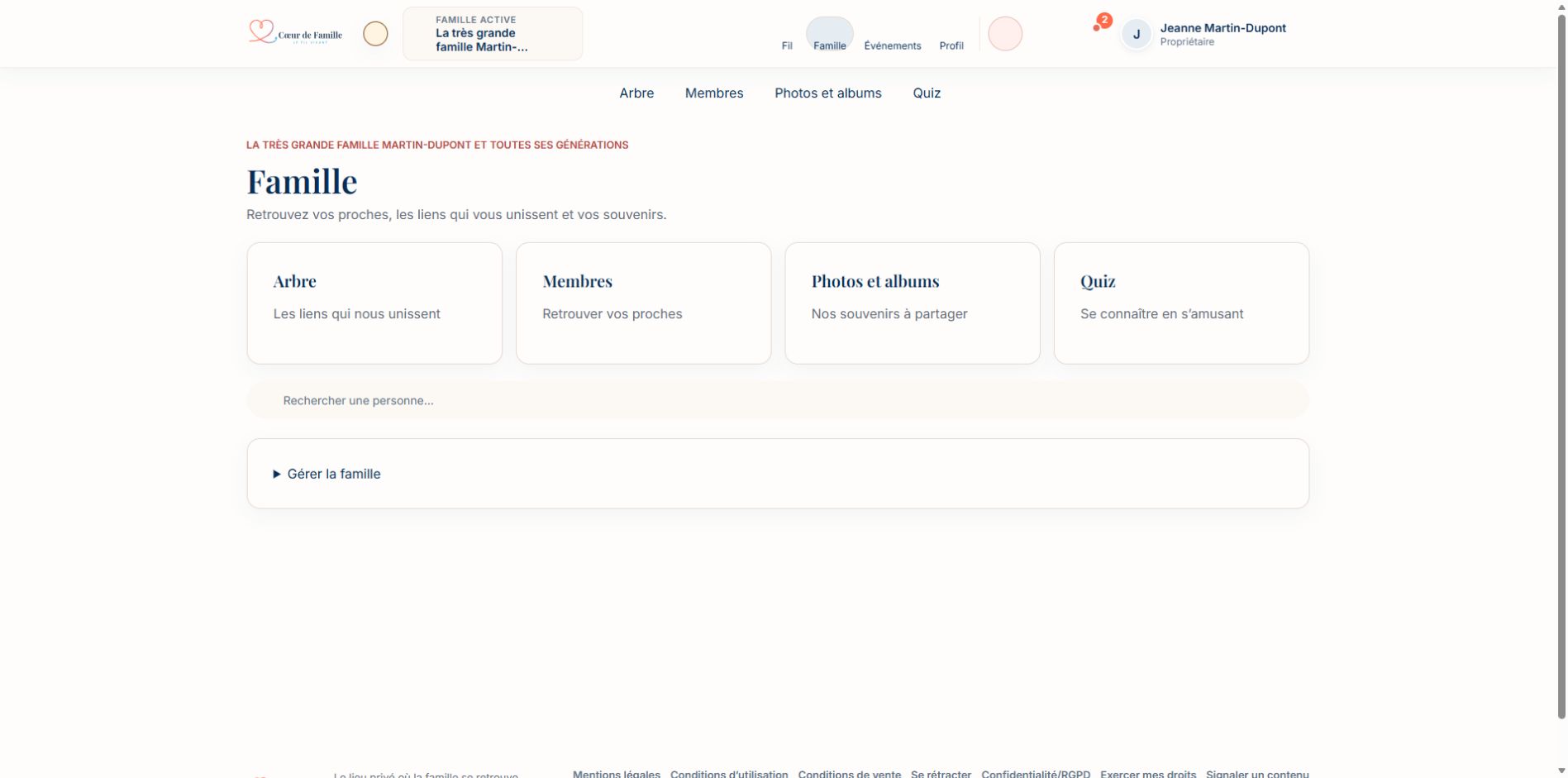1568x778 pixels.
Task: Expand the Gérer la famille section
Action: click(326, 474)
